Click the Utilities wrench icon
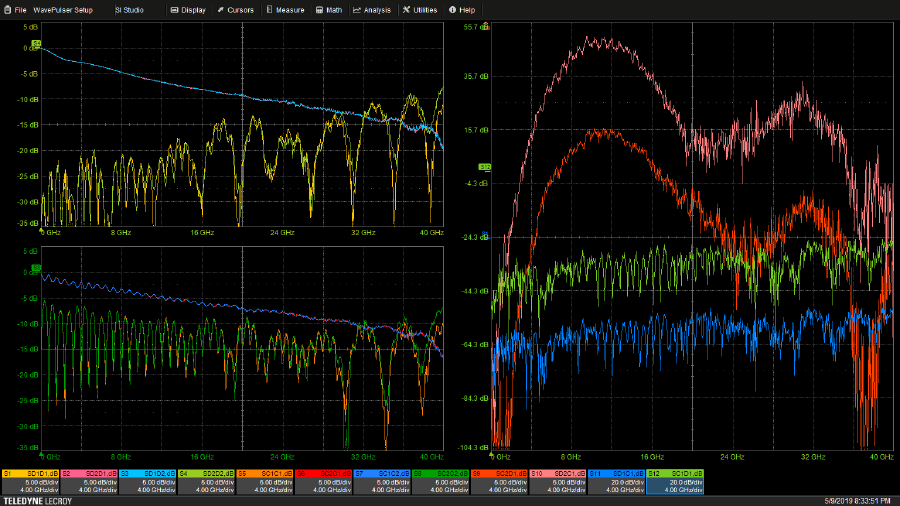The image size is (900, 506). click(x=406, y=9)
